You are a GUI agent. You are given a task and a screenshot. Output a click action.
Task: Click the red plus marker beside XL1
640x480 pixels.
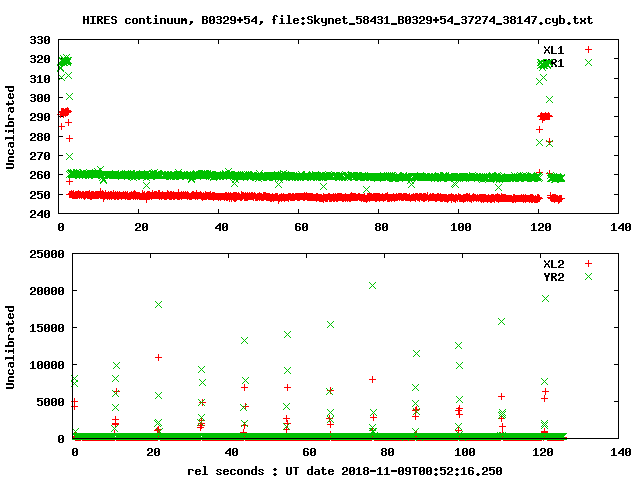coord(588,49)
